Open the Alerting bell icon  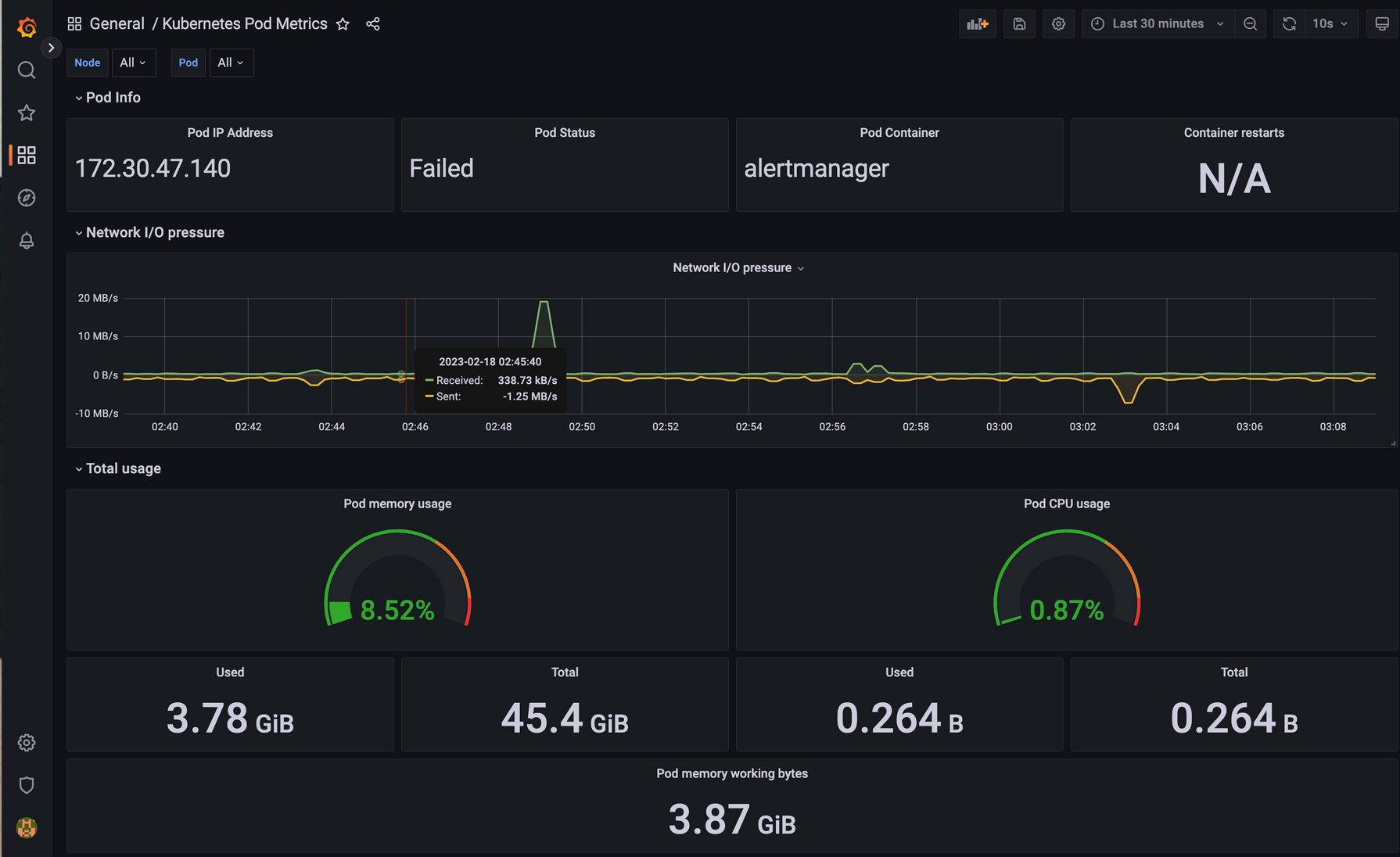coord(27,240)
